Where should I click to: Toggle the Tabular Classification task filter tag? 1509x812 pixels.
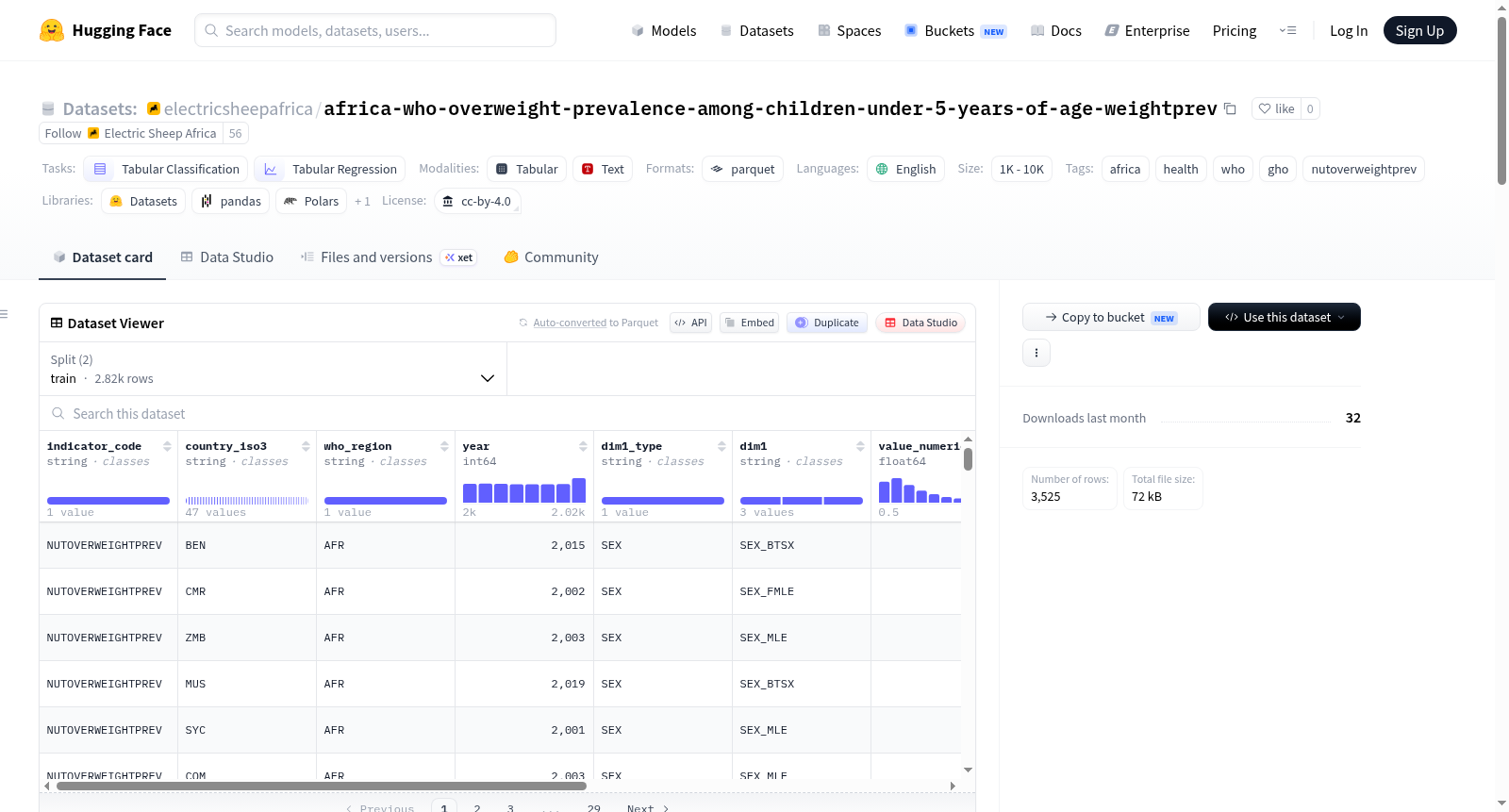tap(166, 169)
